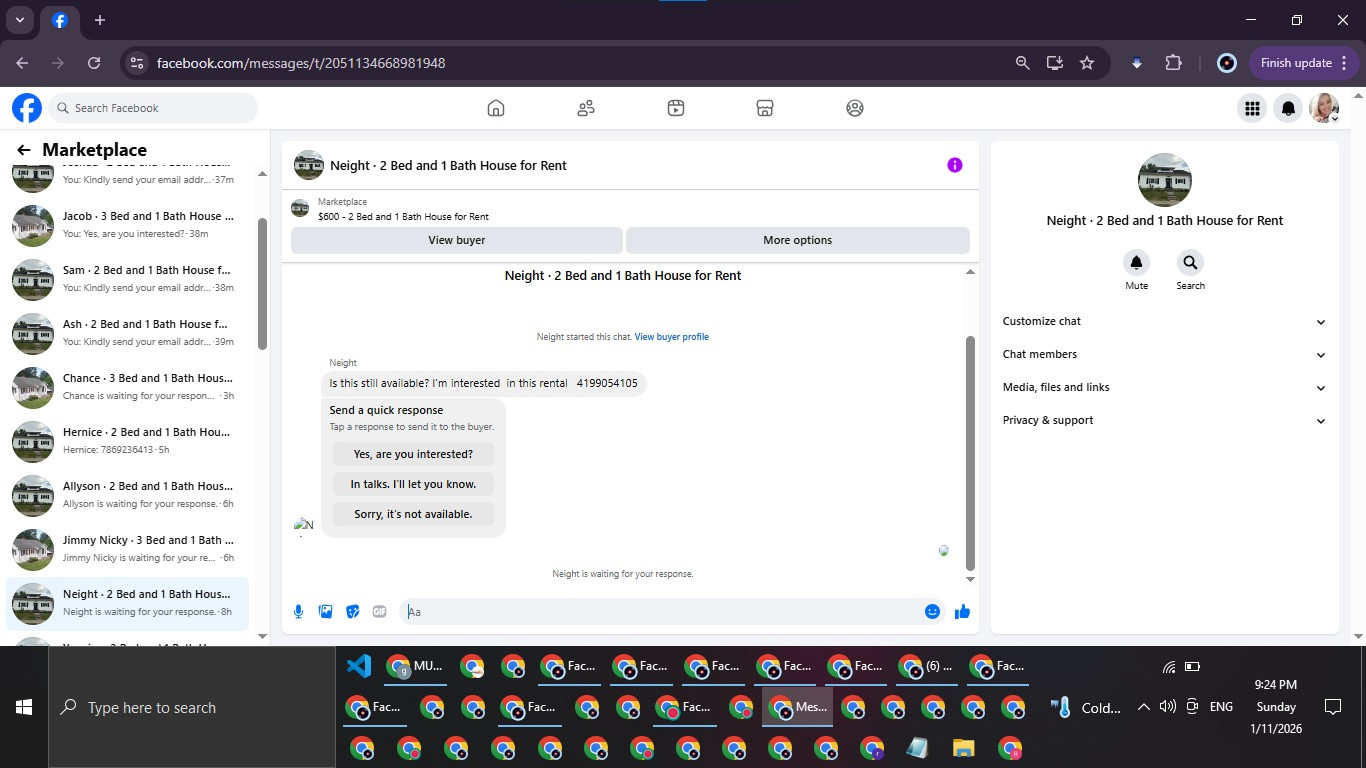Screen dimensions: 1366x768
Task: Attach a photo with image icon
Action: coord(325,612)
